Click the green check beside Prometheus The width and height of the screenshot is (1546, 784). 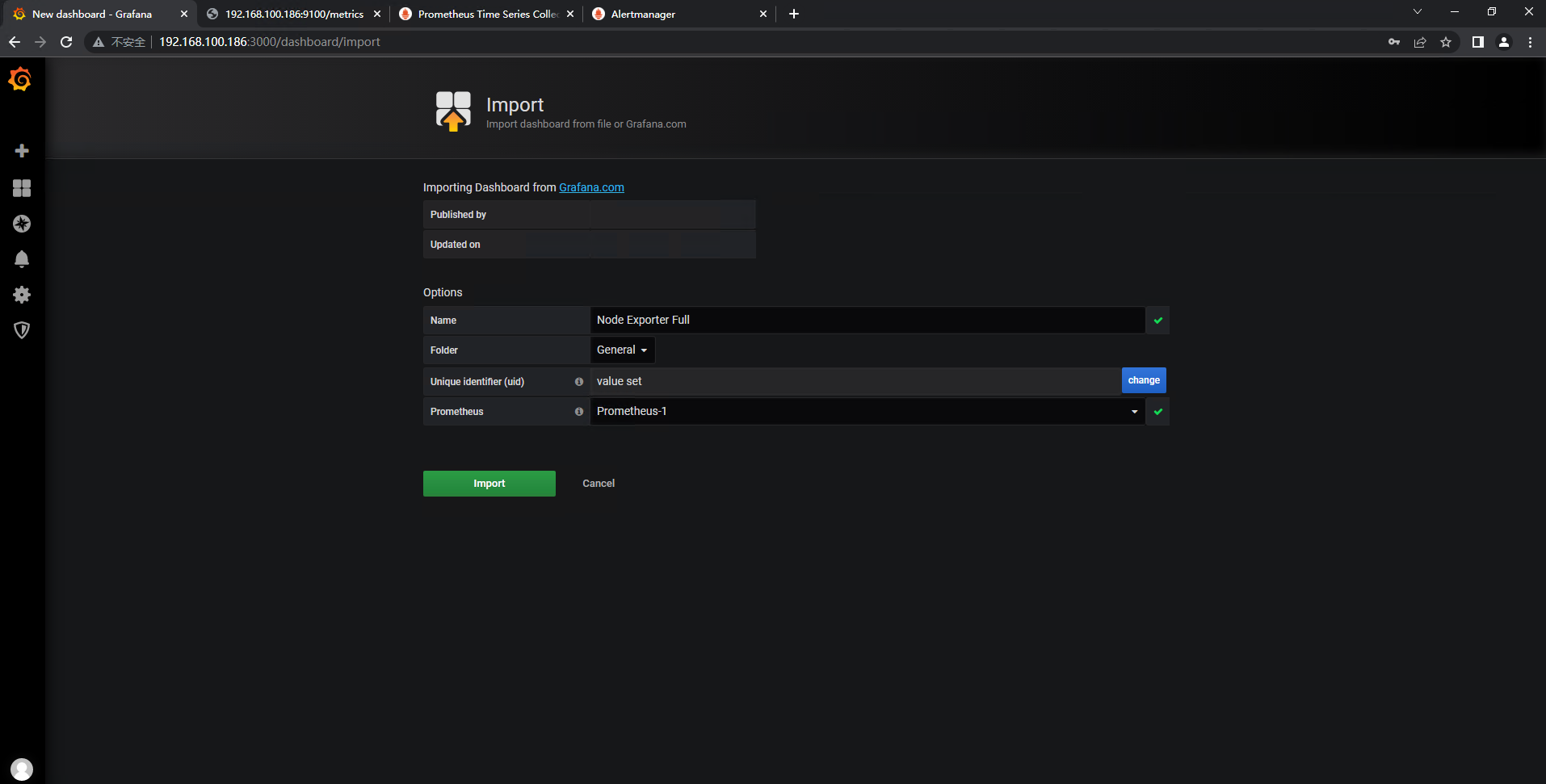pos(1158,412)
